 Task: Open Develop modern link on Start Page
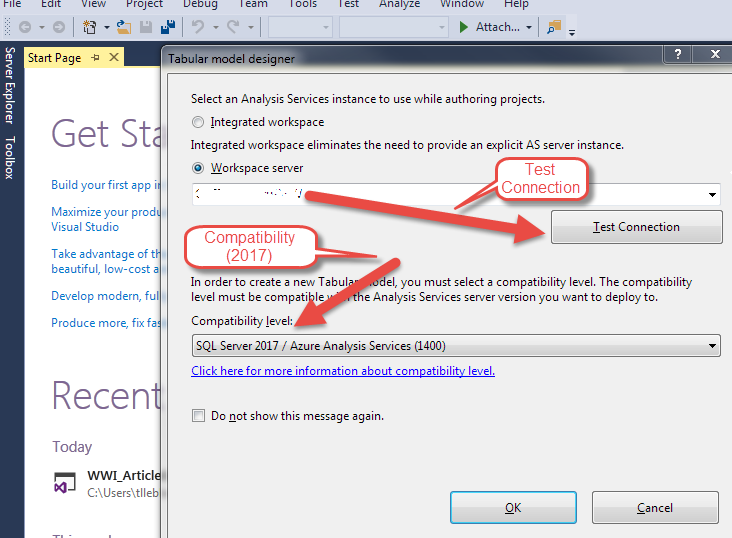[x=106, y=296]
